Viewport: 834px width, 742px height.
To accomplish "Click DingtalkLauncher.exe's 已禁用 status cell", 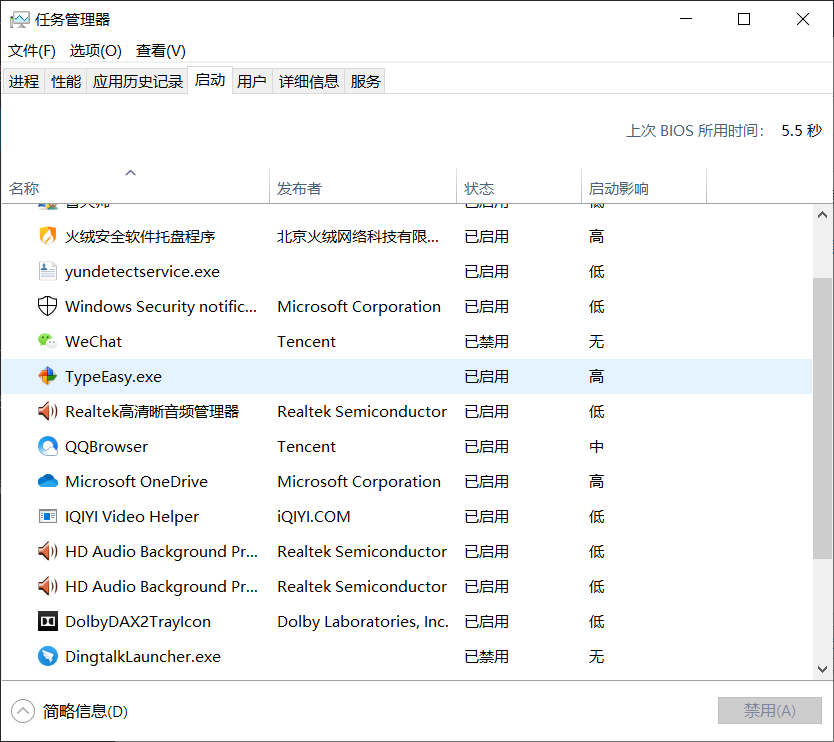I will point(486,656).
